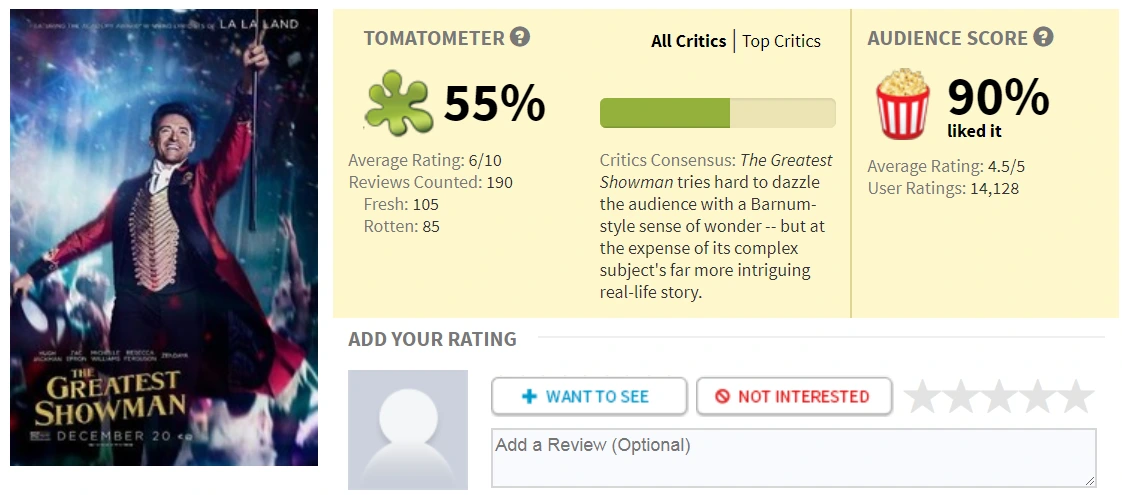This screenshot has width=1122, height=495.
Task: Rate the movie three stars
Action: [x=999, y=397]
